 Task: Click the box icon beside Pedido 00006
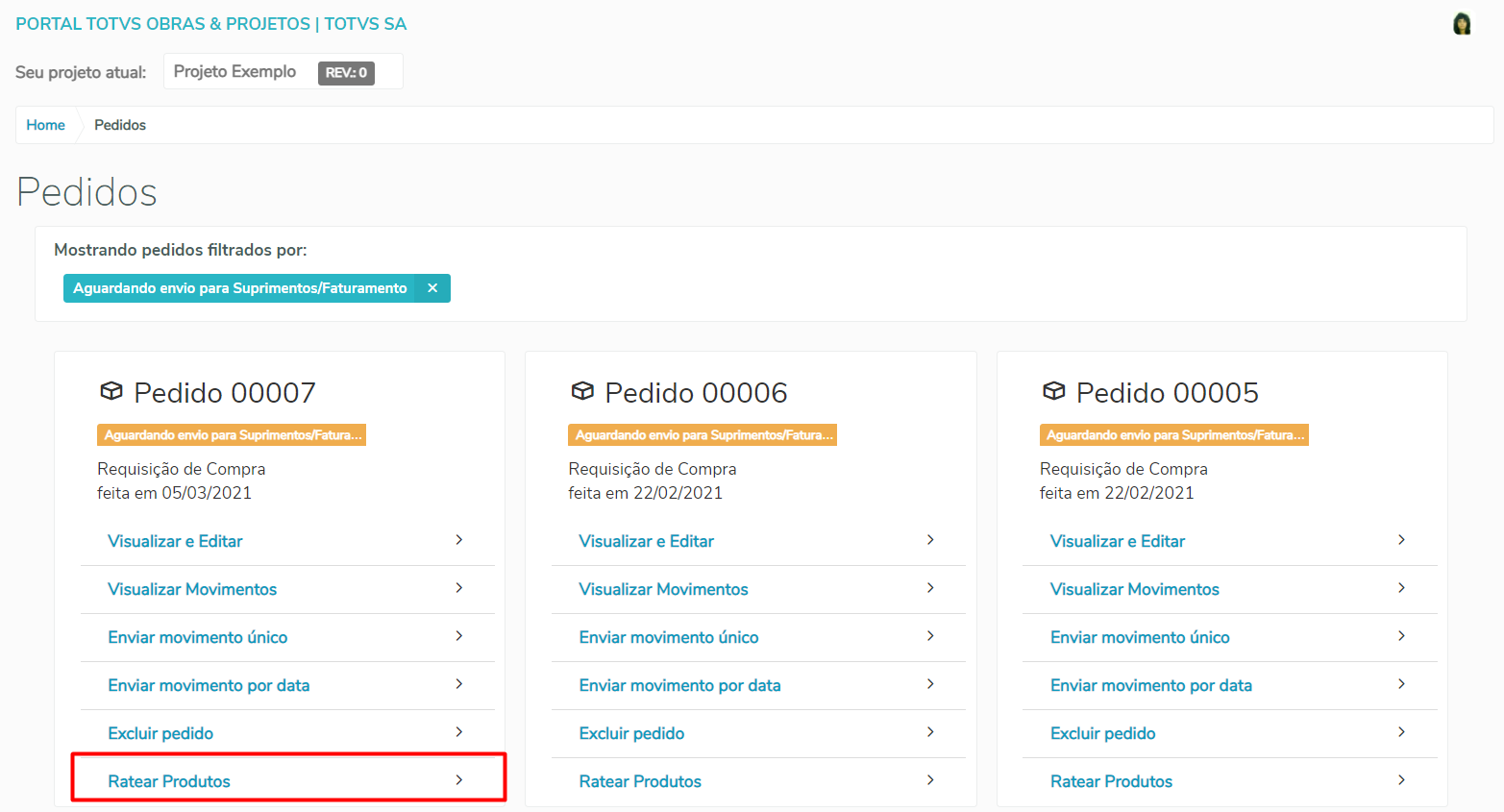click(582, 391)
